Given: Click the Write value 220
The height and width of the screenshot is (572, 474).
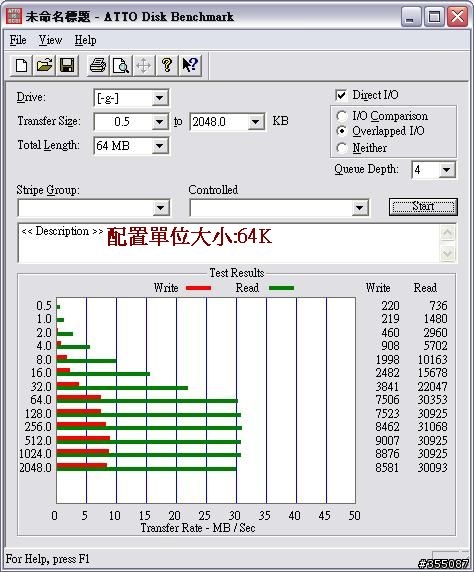Looking at the screenshot, I should [x=390, y=305].
